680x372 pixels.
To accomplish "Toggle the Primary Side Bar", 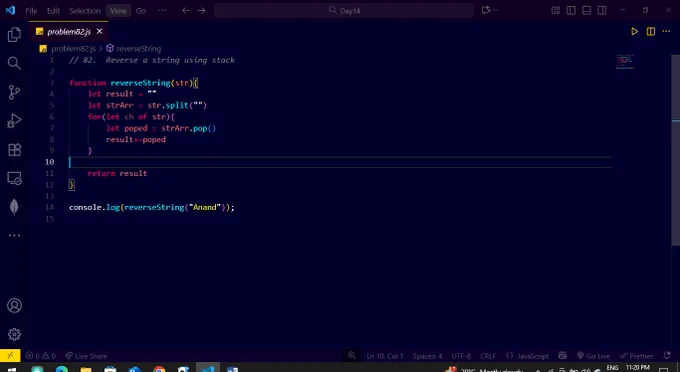I will pyautogui.click(x=571, y=10).
